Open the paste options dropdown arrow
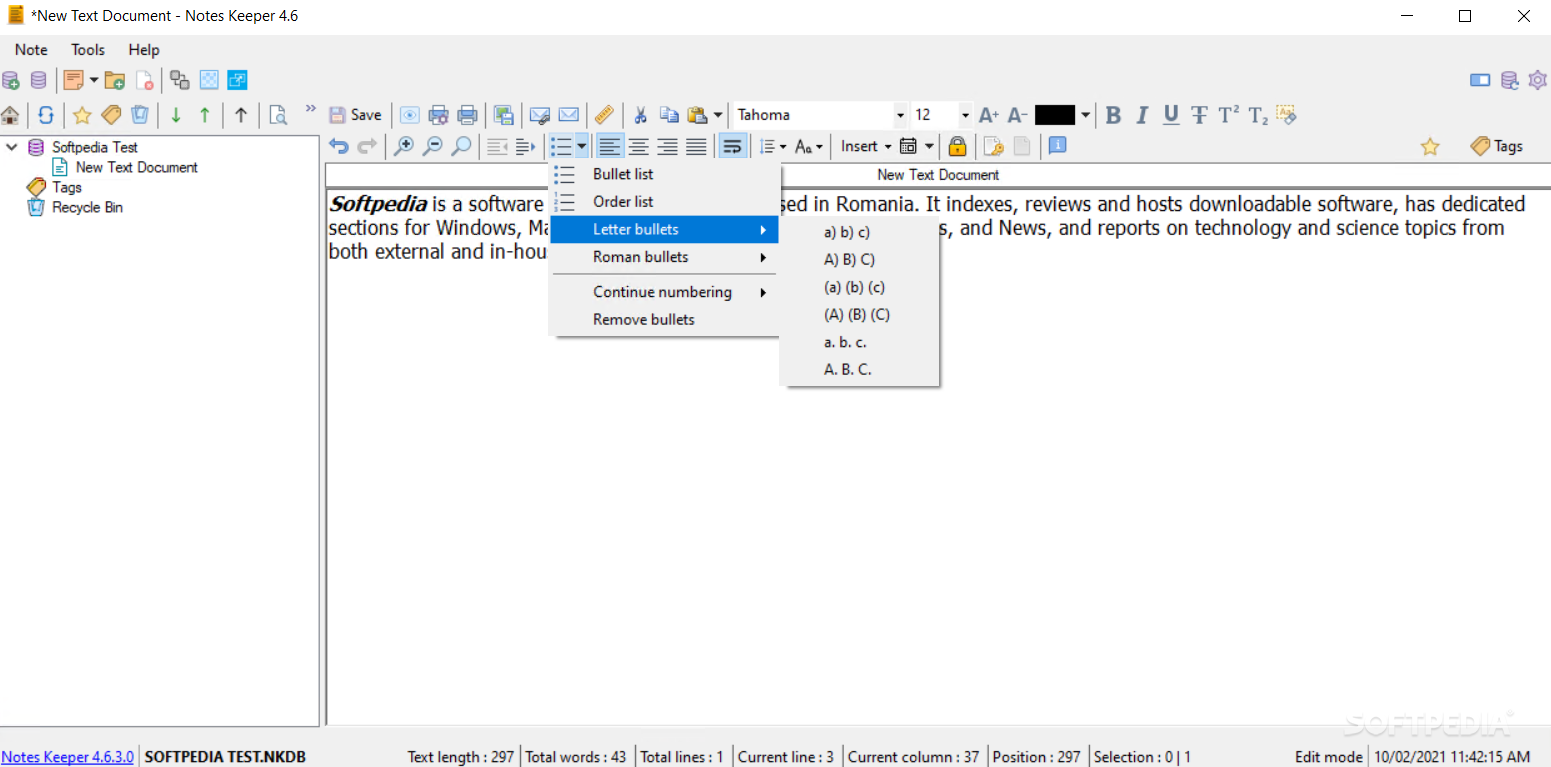1551x767 pixels. pos(718,115)
